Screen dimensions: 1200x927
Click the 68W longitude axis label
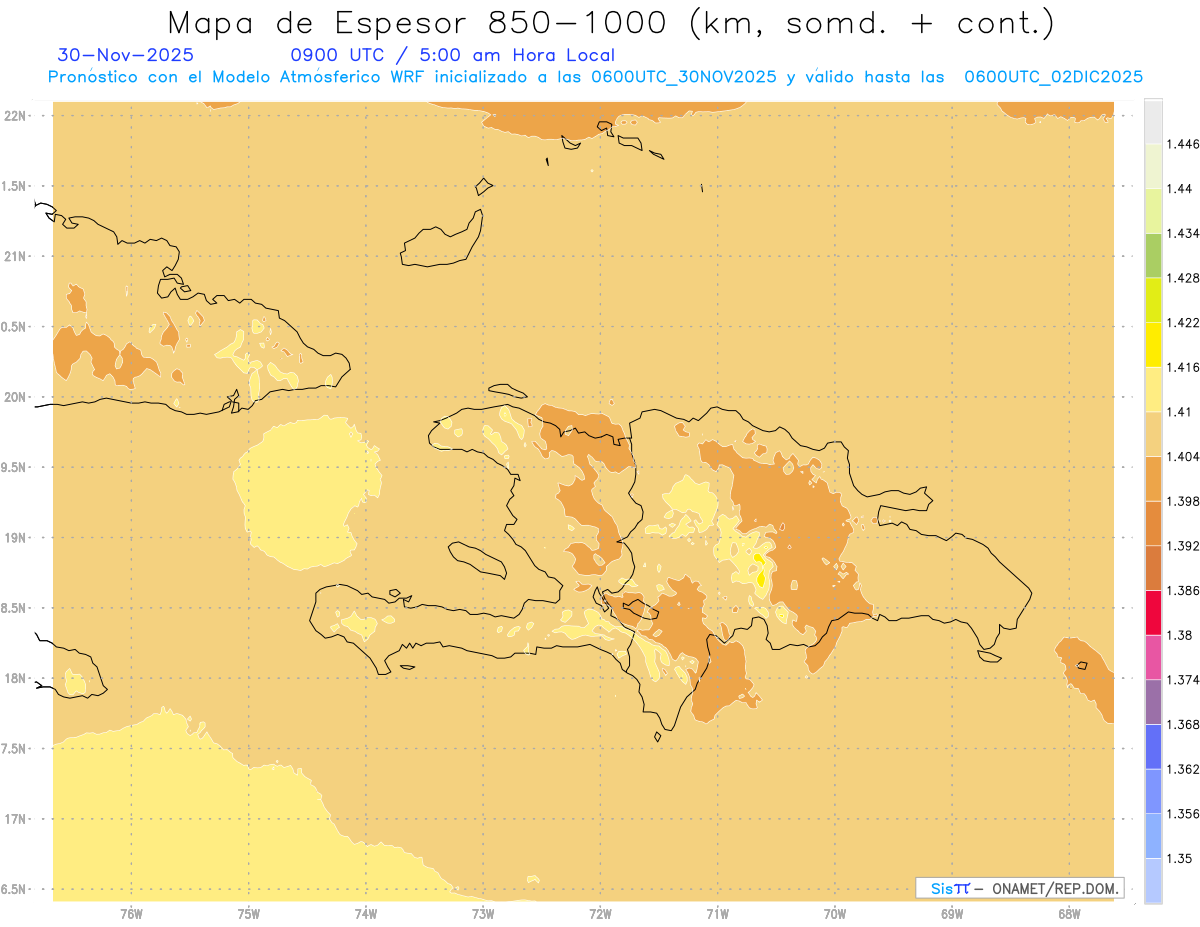click(1068, 913)
